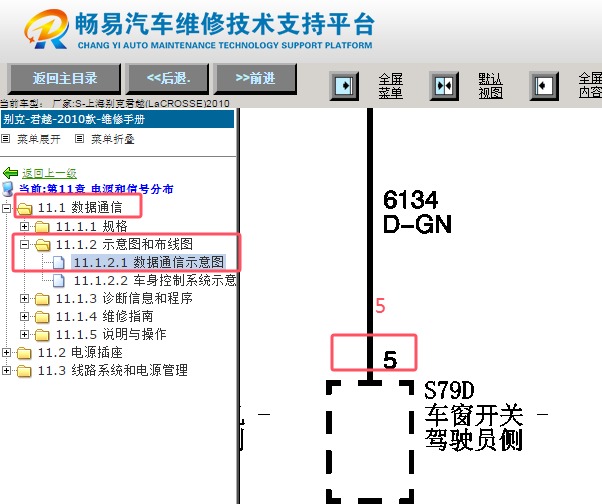
Task: Select the 11.1.4 维修指南 tree item
Action: (x=104, y=316)
